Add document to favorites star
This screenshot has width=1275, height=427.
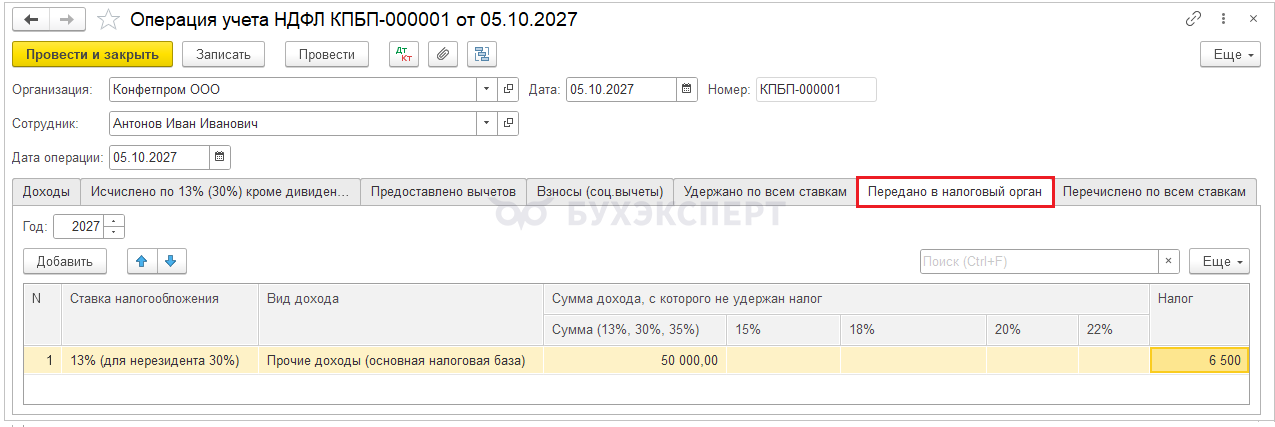coord(109,19)
